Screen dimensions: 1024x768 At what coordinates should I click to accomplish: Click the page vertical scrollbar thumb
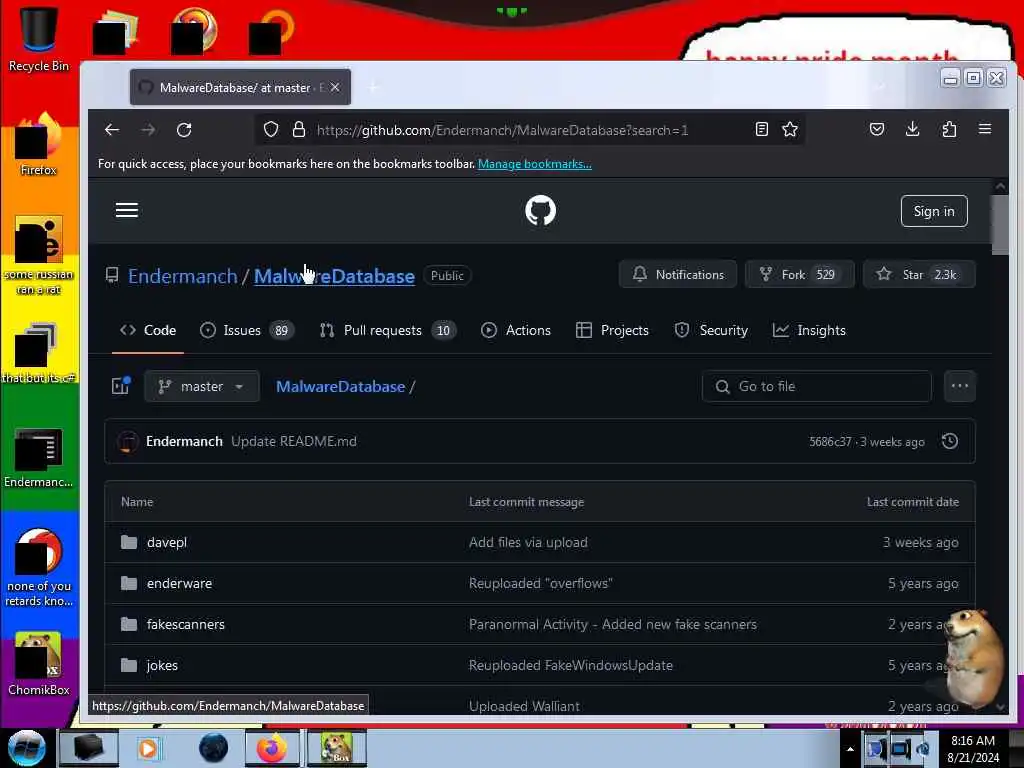1000,225
